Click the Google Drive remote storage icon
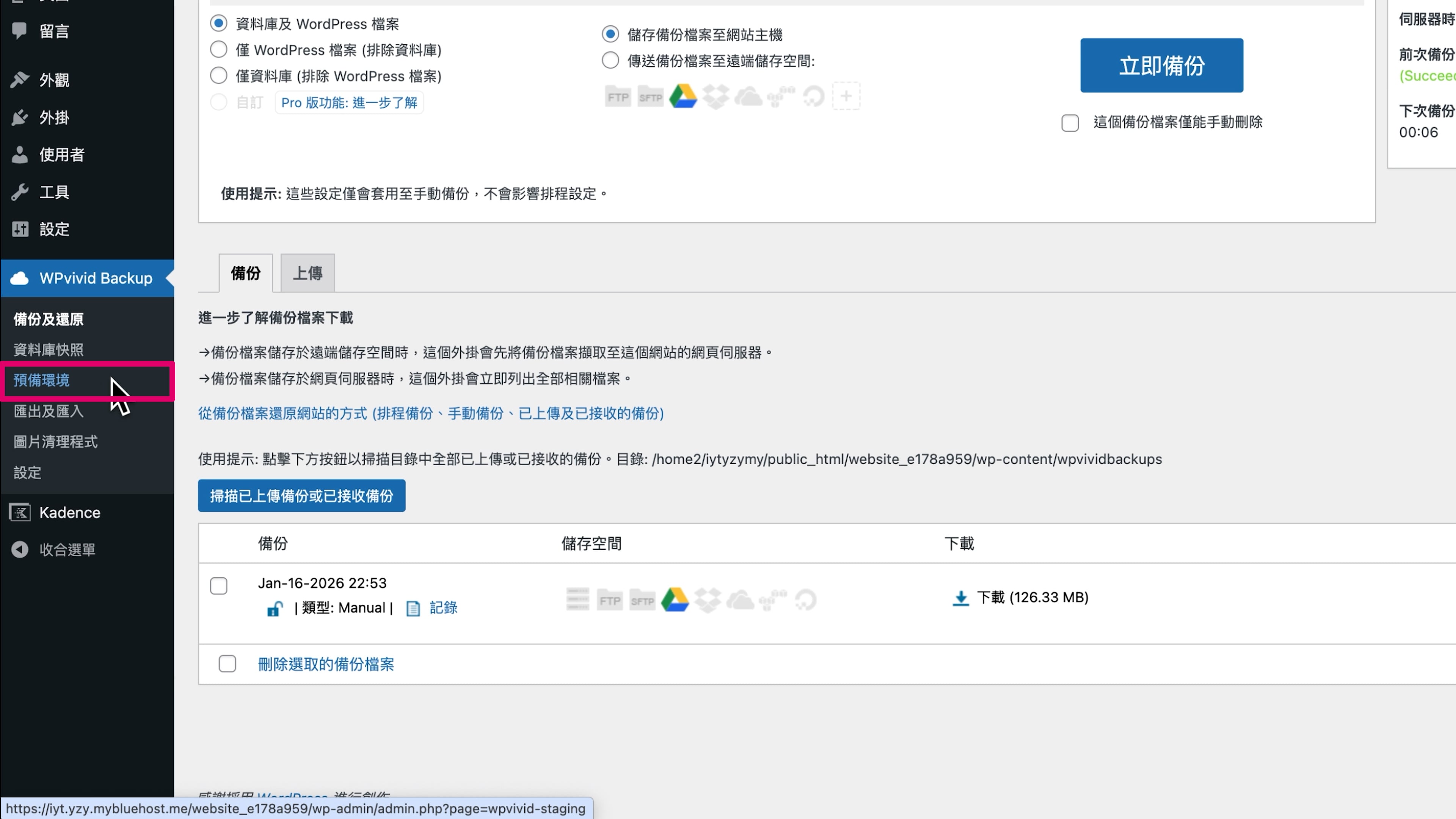The height and width of the screenshot is (819, 1456). (x=683, y=97)
